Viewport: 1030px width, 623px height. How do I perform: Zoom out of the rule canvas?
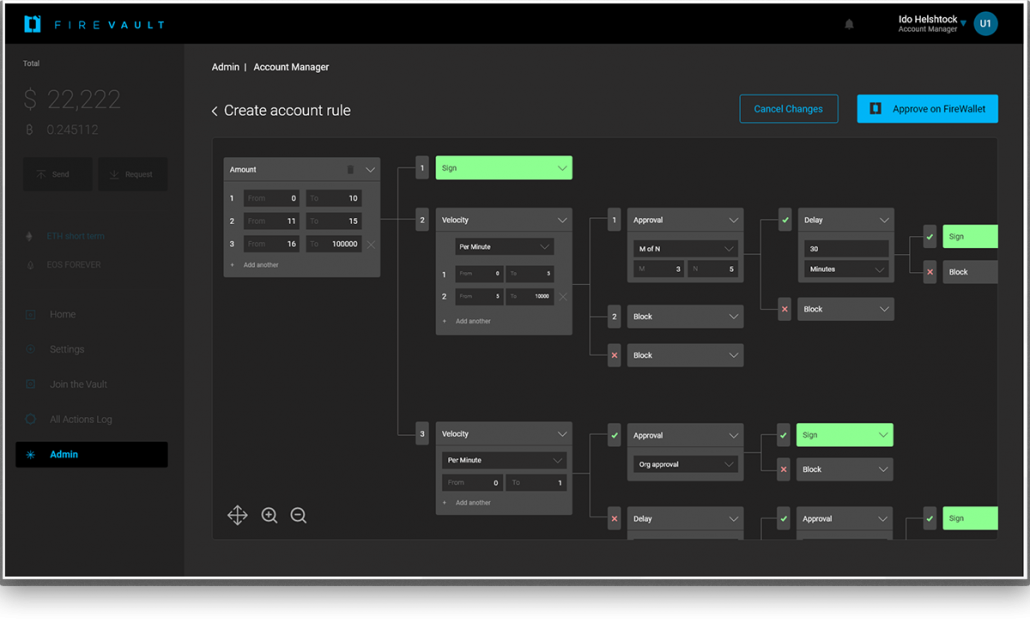coord(298,515)
